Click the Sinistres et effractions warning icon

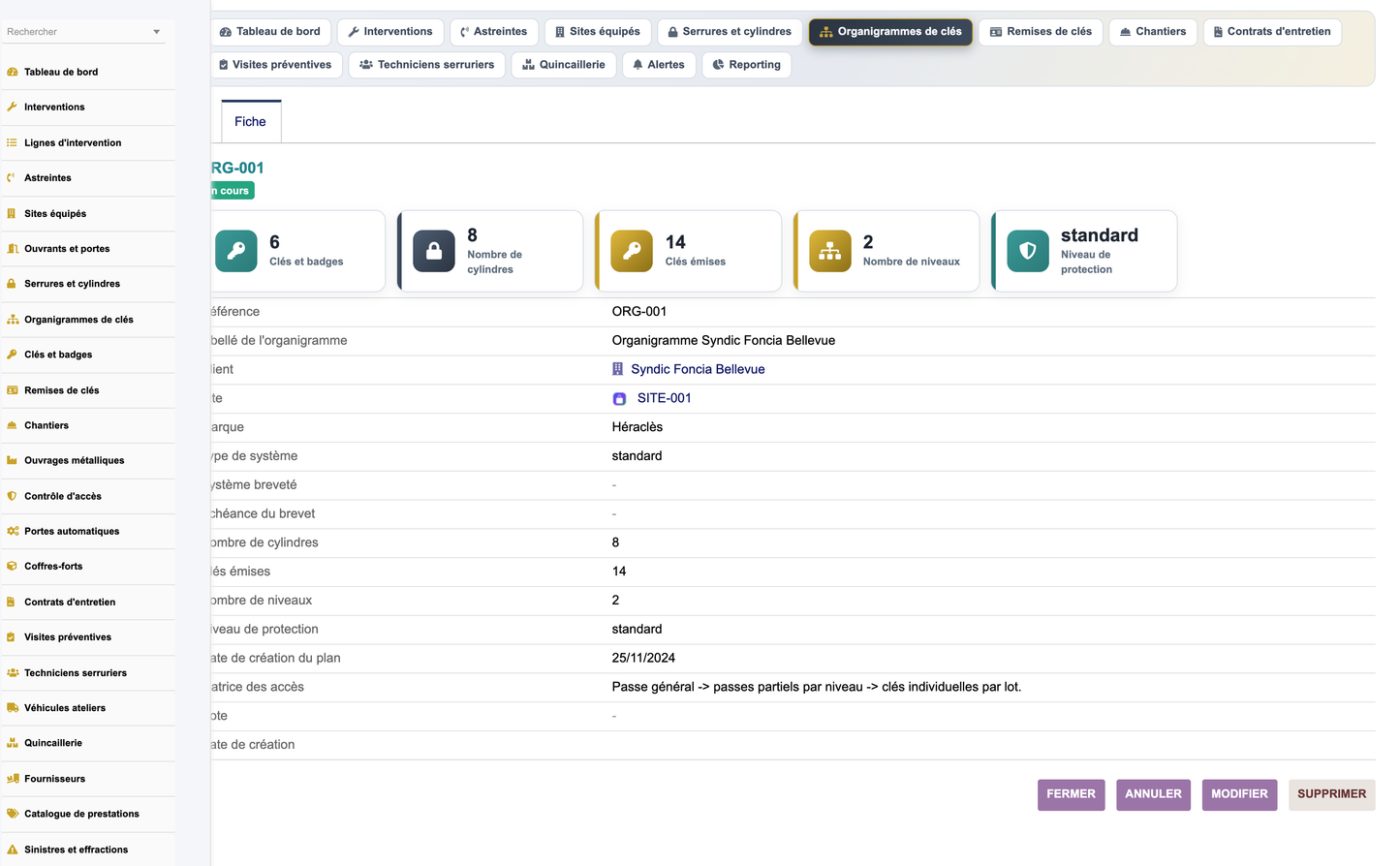[x=13, y=850]
